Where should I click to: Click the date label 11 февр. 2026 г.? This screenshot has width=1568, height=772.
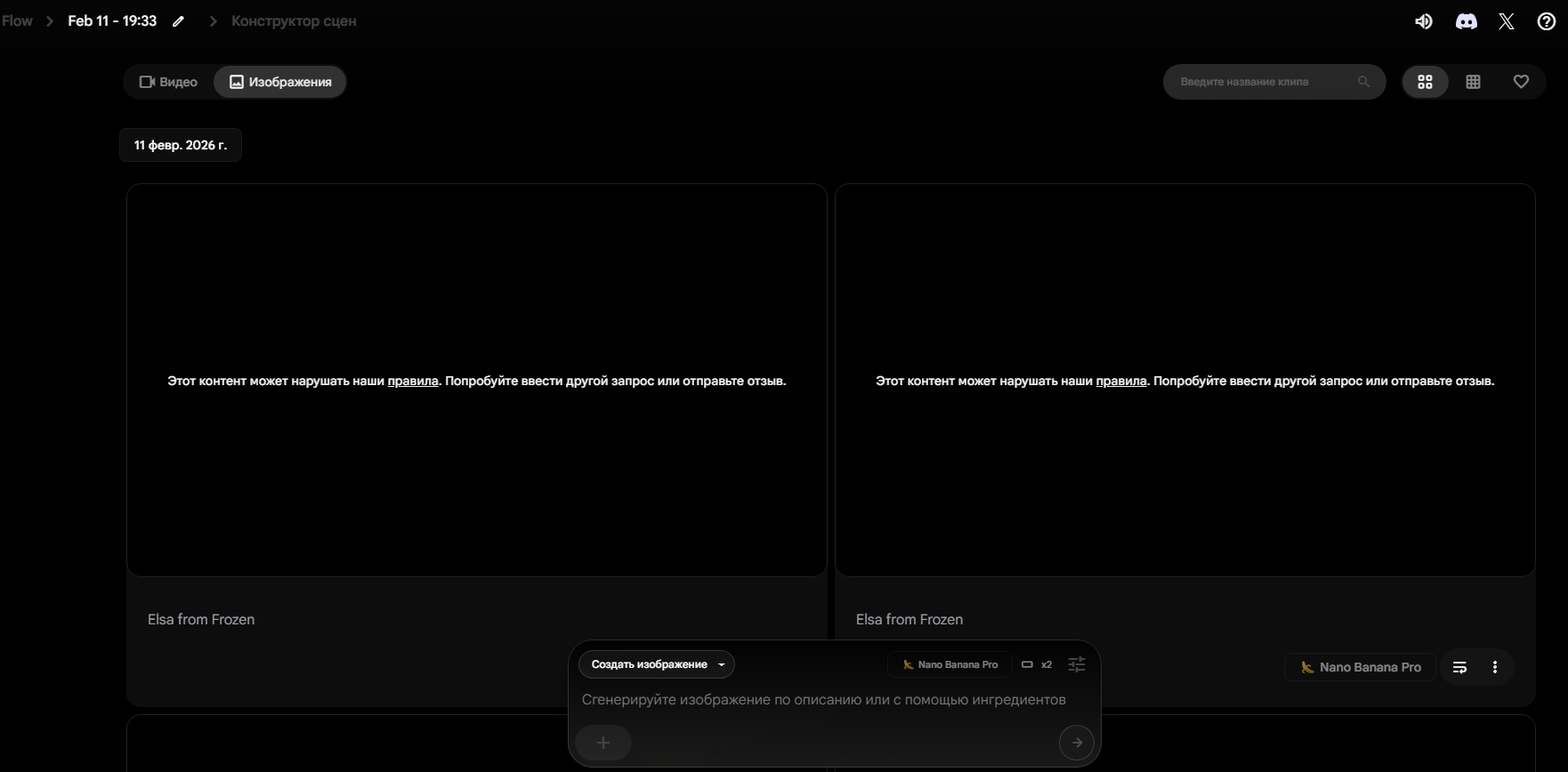coord(181,145)
